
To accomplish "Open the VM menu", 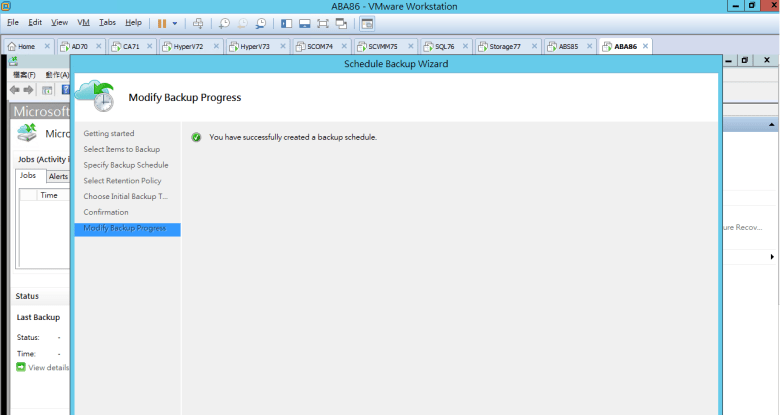I will [83, 22].
